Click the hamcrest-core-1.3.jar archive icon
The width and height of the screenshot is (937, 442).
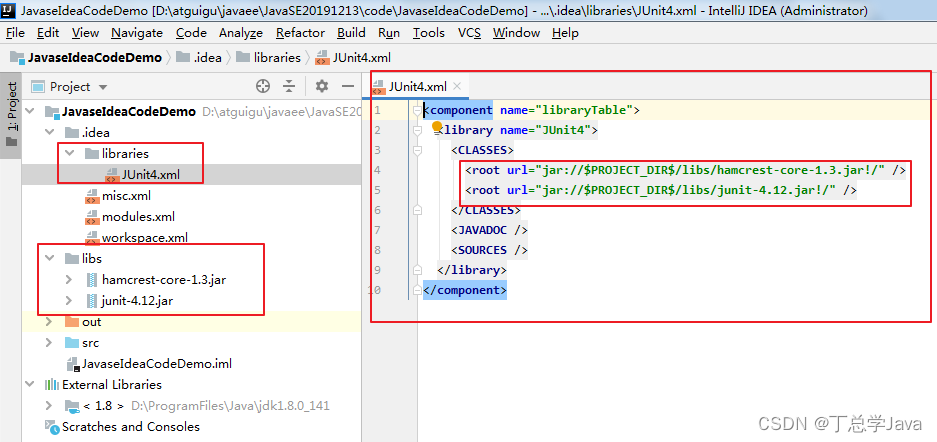(x=91, y=280)
